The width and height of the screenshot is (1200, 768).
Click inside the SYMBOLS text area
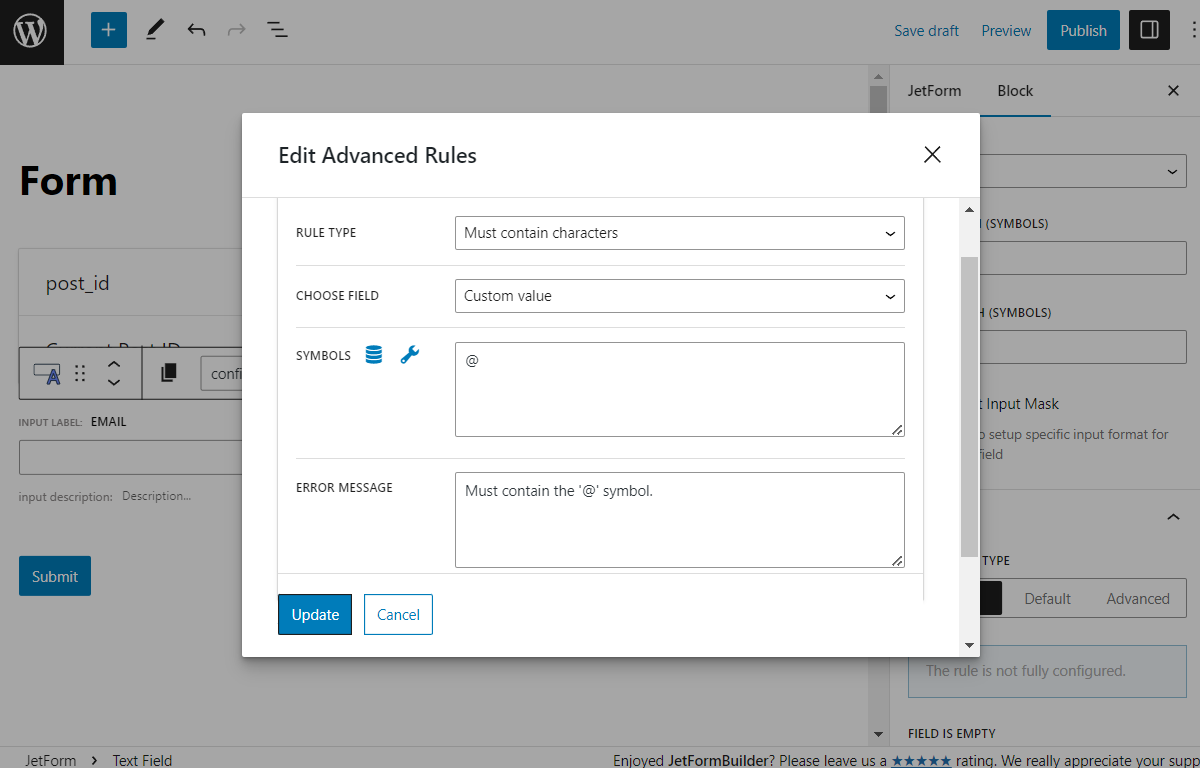679,388
